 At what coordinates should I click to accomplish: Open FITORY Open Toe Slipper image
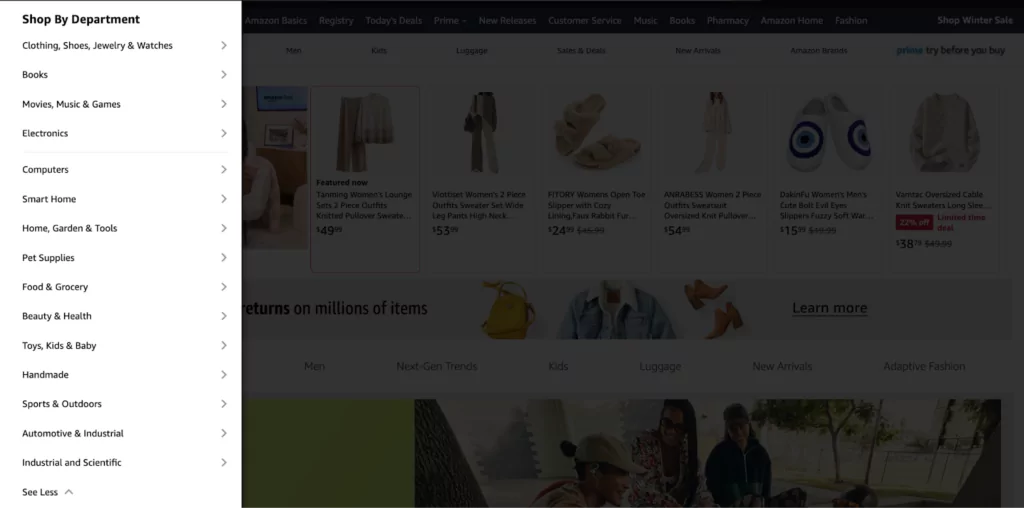[x=598, y=133]
